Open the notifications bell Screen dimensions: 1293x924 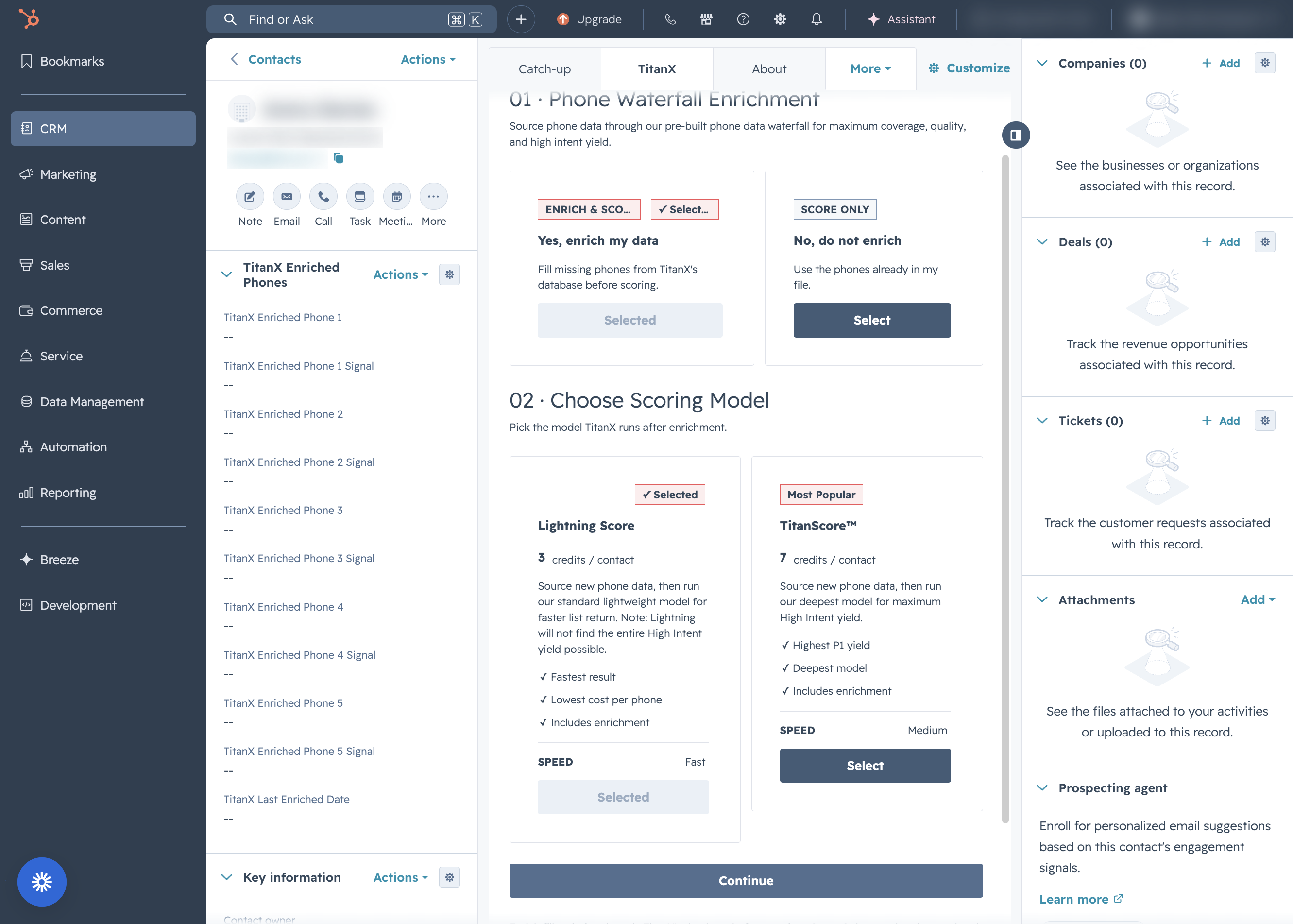pyautogui.click(x=817, y=19)
